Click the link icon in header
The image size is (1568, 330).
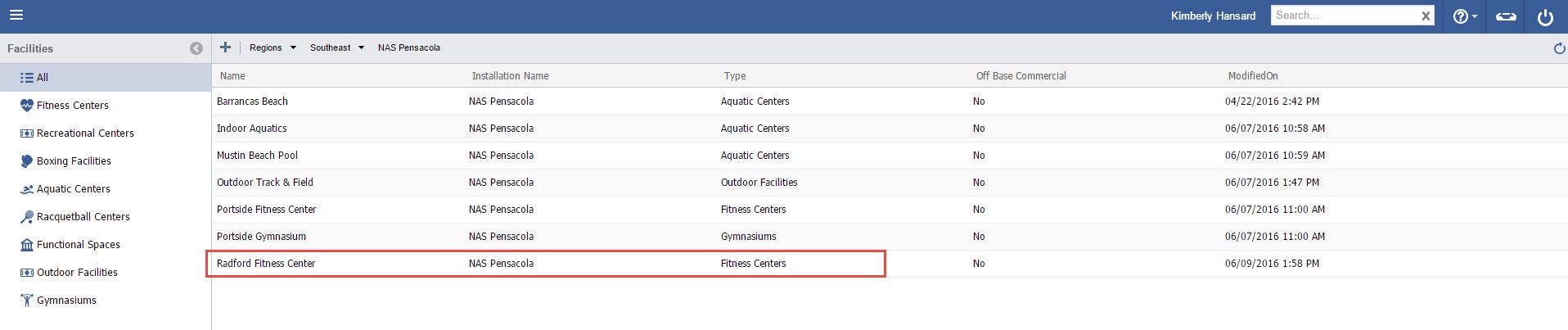[1506, 16]
